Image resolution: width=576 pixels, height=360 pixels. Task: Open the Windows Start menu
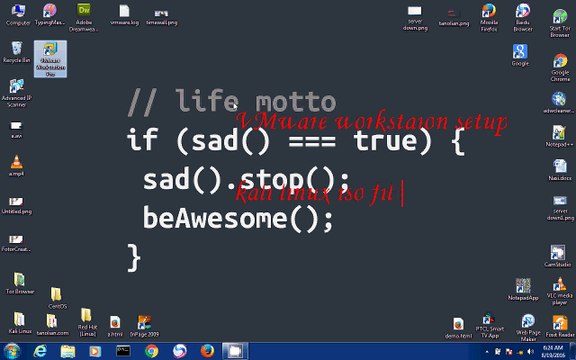[11, 351]
